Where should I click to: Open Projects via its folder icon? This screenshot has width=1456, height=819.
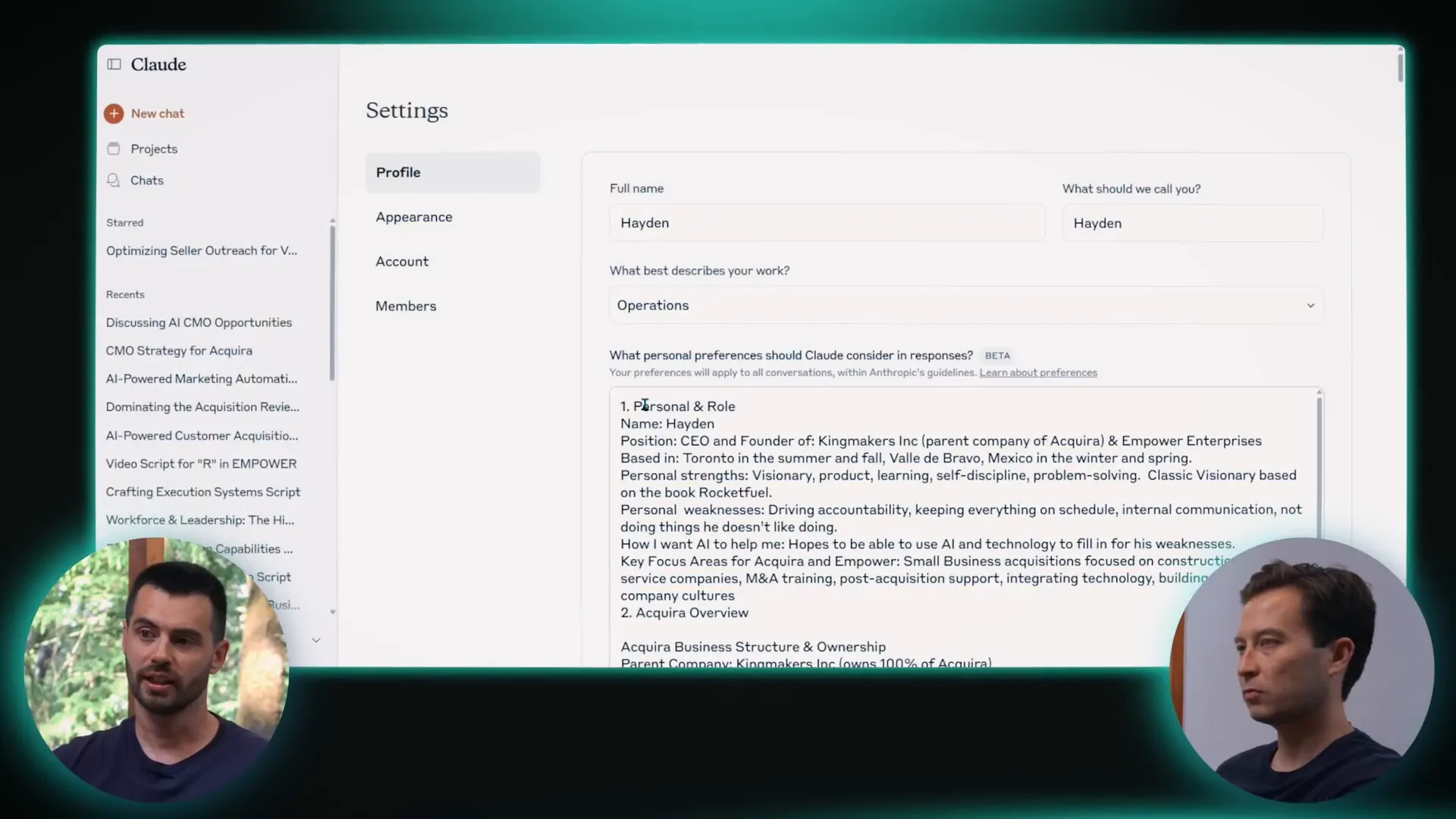[x=114, y=149]
